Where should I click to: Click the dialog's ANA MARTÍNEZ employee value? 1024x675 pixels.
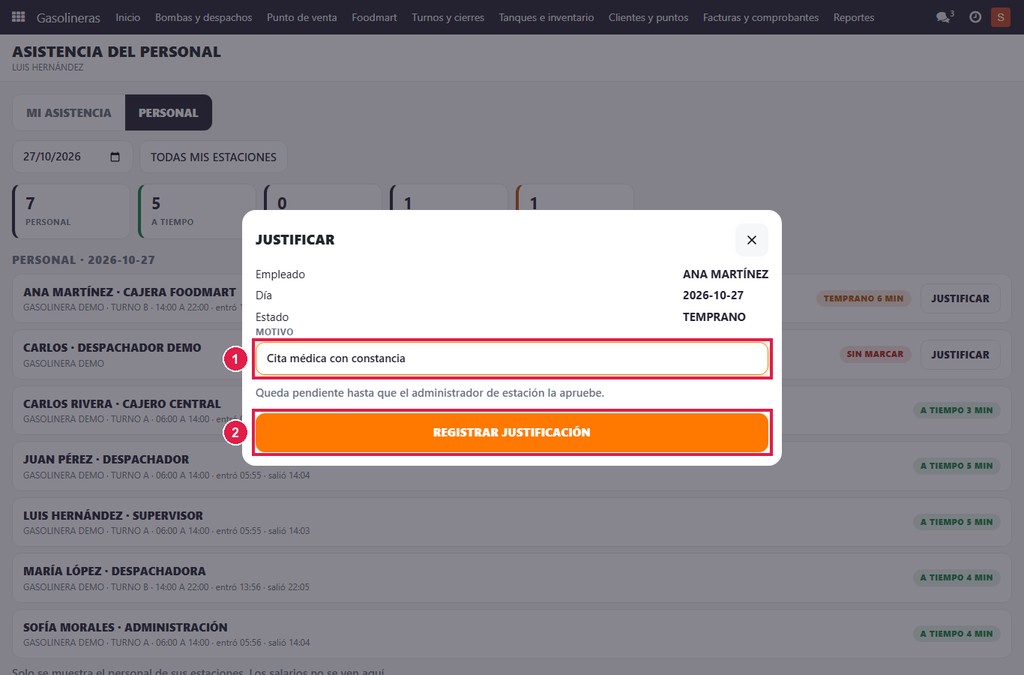pos(726,274)
